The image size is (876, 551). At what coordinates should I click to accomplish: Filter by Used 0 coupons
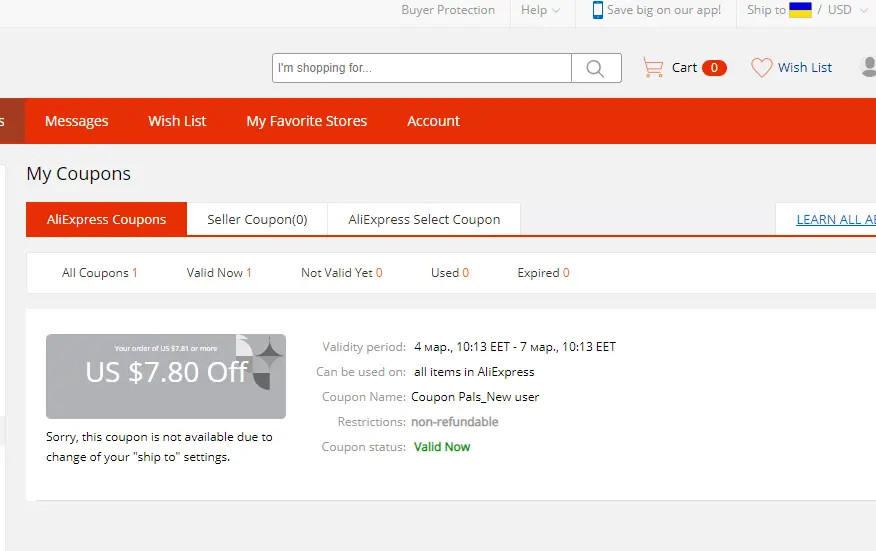pos(450,273)
